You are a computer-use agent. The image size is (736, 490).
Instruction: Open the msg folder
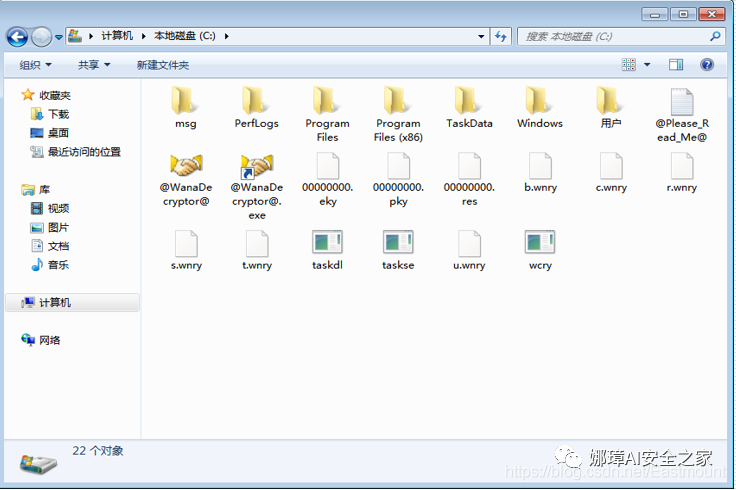(185, 108)
